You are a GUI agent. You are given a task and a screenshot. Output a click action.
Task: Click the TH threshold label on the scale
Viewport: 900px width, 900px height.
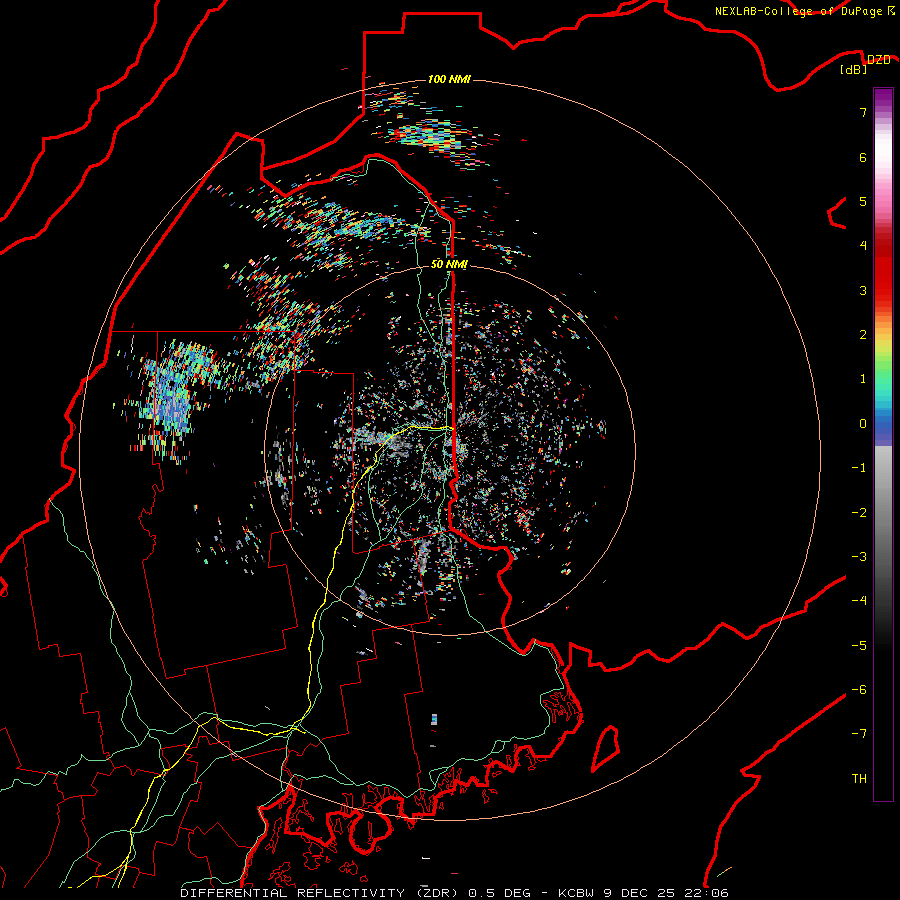[859, 778]
